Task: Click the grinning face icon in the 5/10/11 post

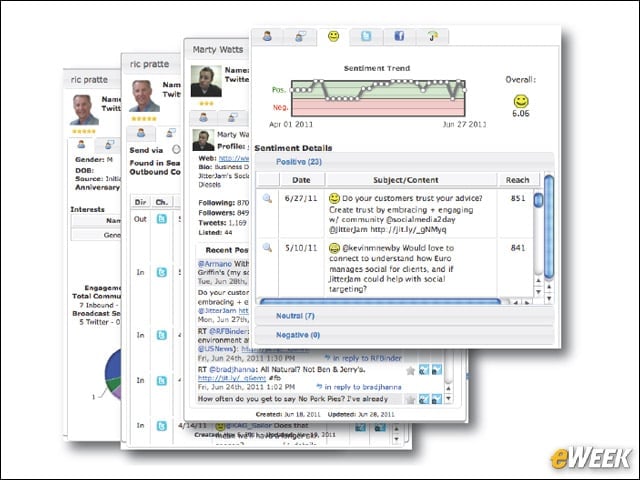Action: point(334,248)
